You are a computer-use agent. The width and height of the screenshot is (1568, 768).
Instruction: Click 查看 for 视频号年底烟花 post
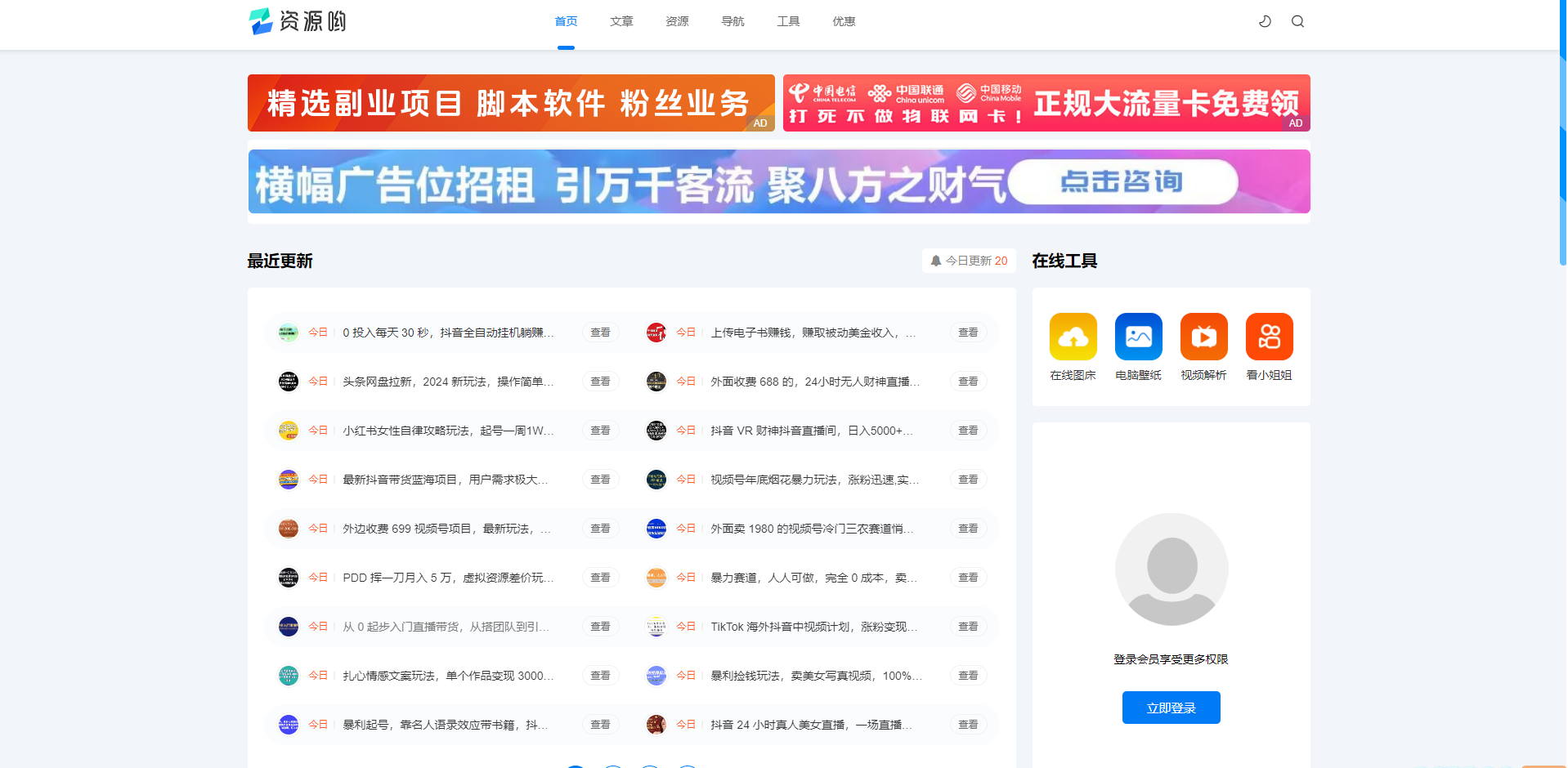969,480
